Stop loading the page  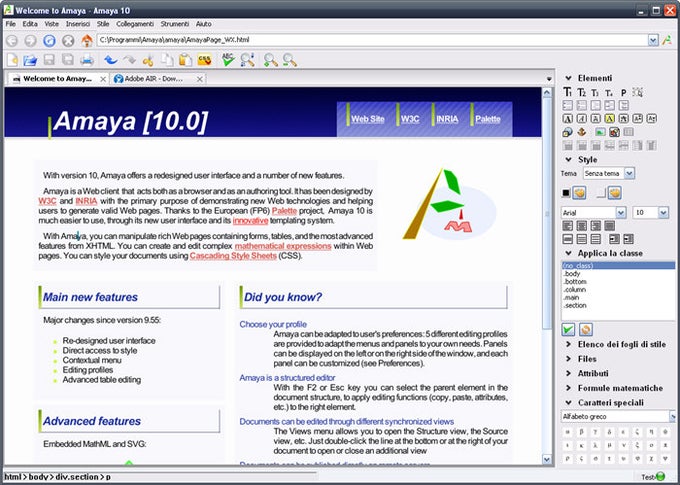pyautogui.click(x=68, y=40)
